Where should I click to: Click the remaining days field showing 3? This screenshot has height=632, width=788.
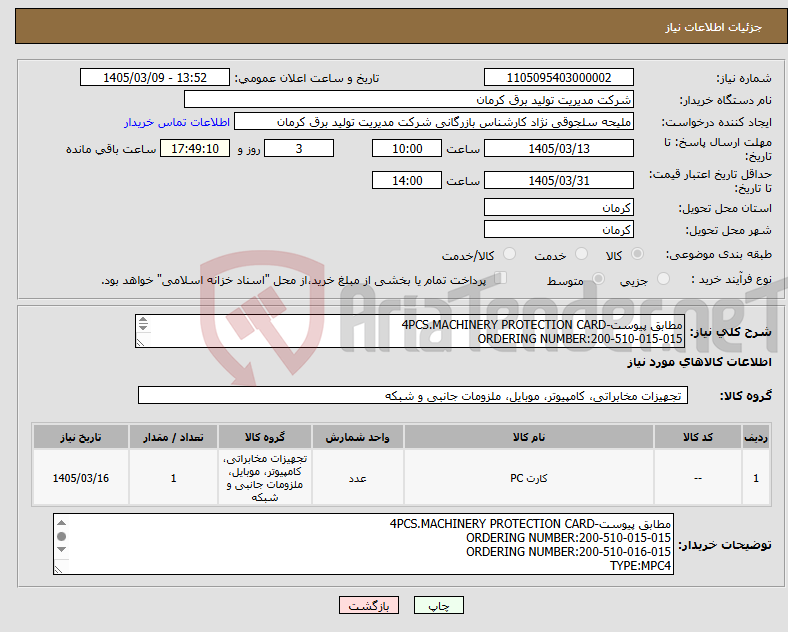pos(299,148)
